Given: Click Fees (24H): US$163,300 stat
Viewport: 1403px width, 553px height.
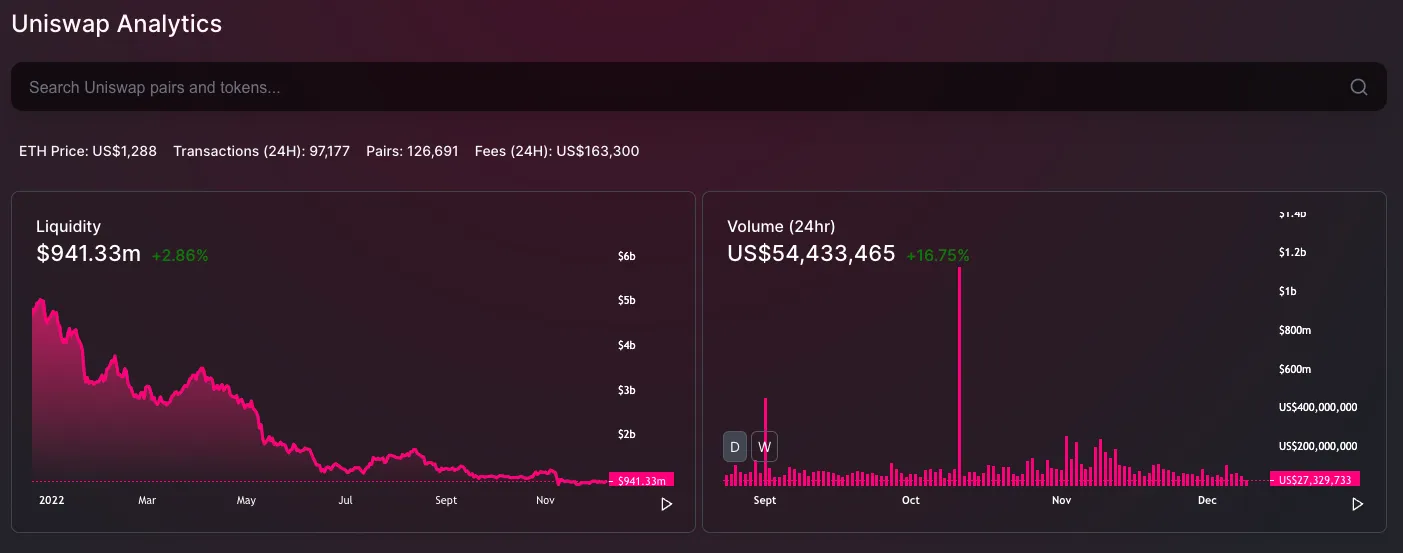Looking at the screenshot, I should tap(557, 151).
